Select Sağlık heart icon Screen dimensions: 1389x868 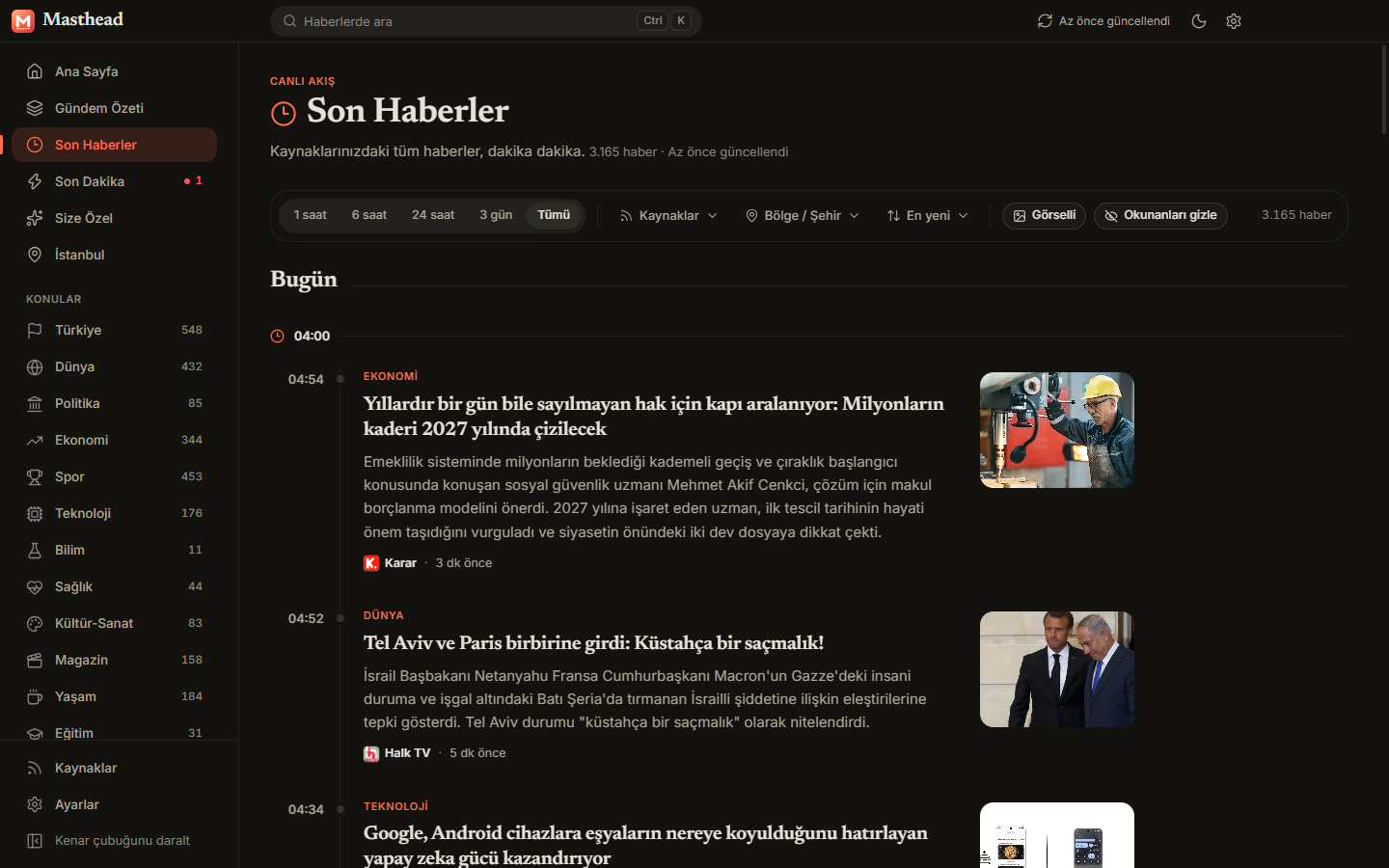[35, 586]
